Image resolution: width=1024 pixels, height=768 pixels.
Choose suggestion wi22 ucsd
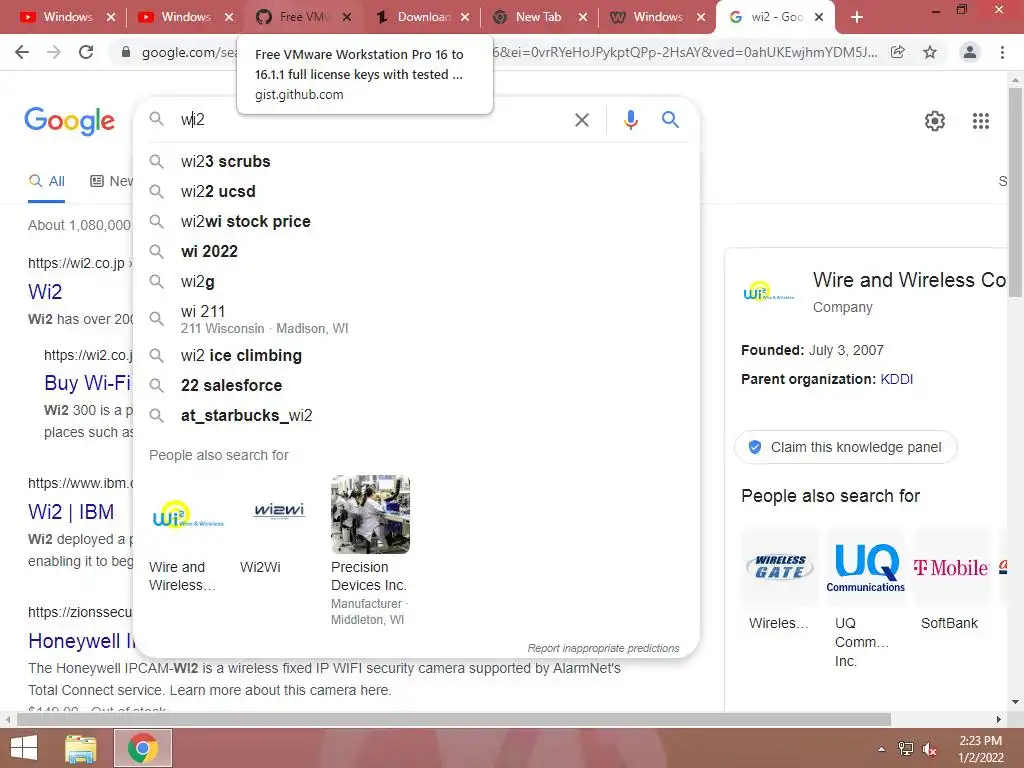tap(417, 191)
